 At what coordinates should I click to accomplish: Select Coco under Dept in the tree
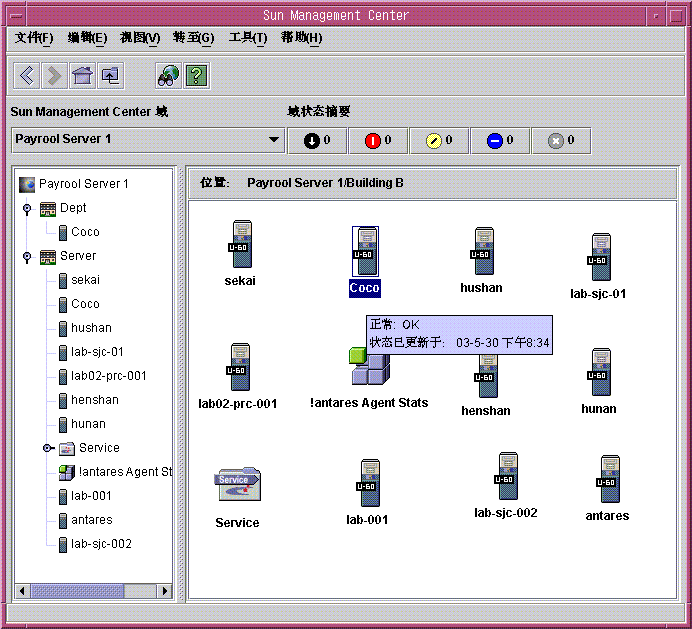(x=79, y=232)
